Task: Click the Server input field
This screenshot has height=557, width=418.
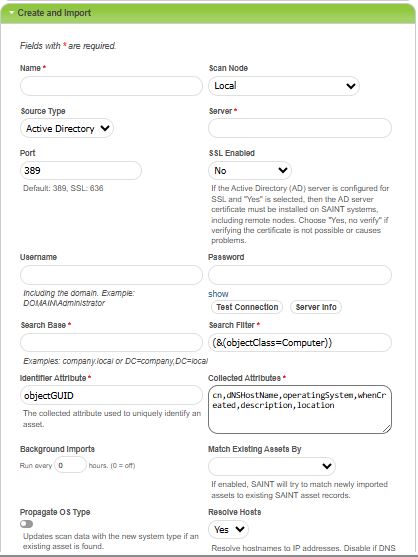Action: coord(300,128)
